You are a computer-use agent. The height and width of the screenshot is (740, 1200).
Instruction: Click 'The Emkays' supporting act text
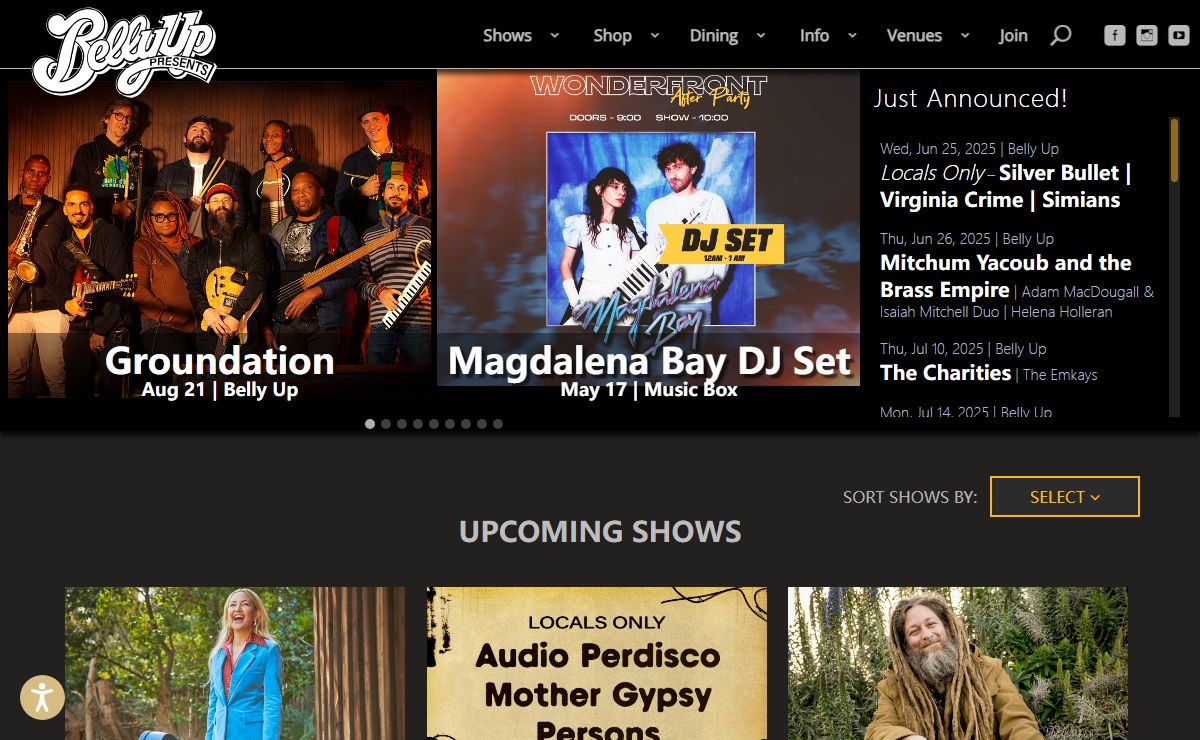point(1060,375)
